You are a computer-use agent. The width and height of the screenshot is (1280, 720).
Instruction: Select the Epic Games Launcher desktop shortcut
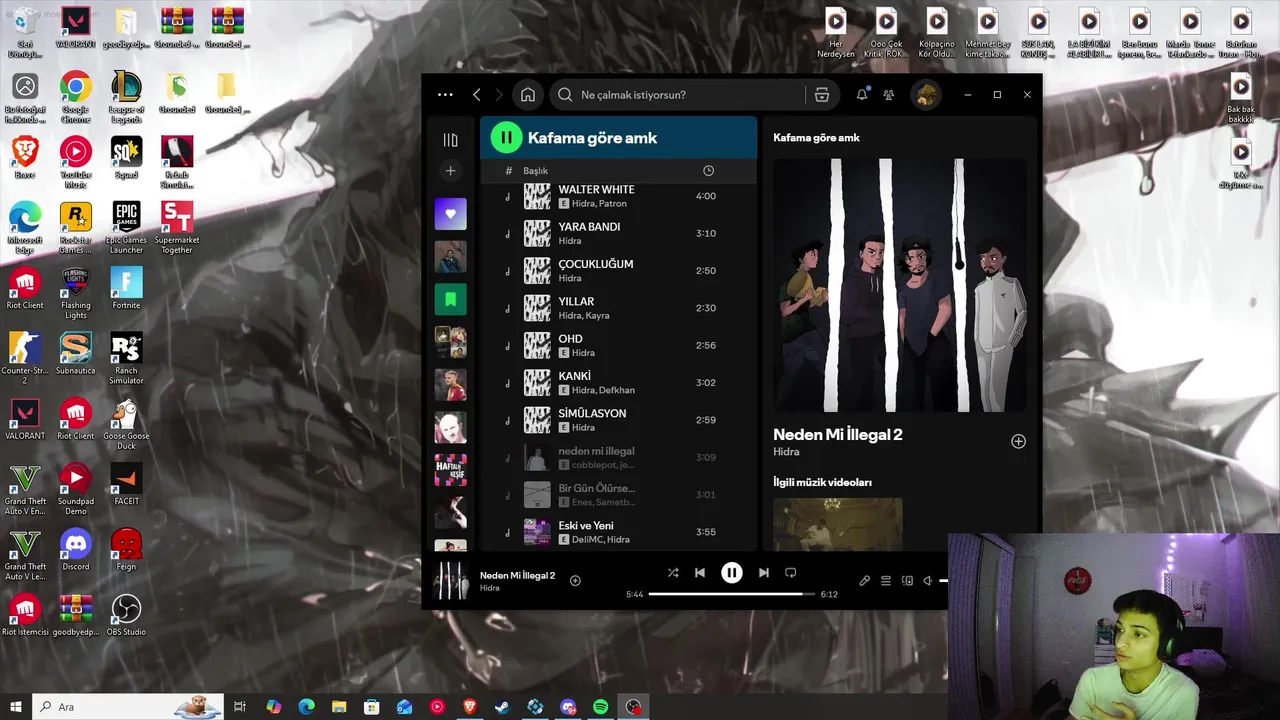click(x=126, y=228)
